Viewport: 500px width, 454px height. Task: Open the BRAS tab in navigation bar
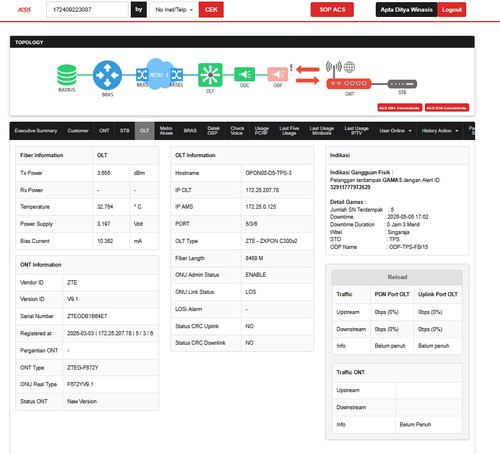pos(190,131)
